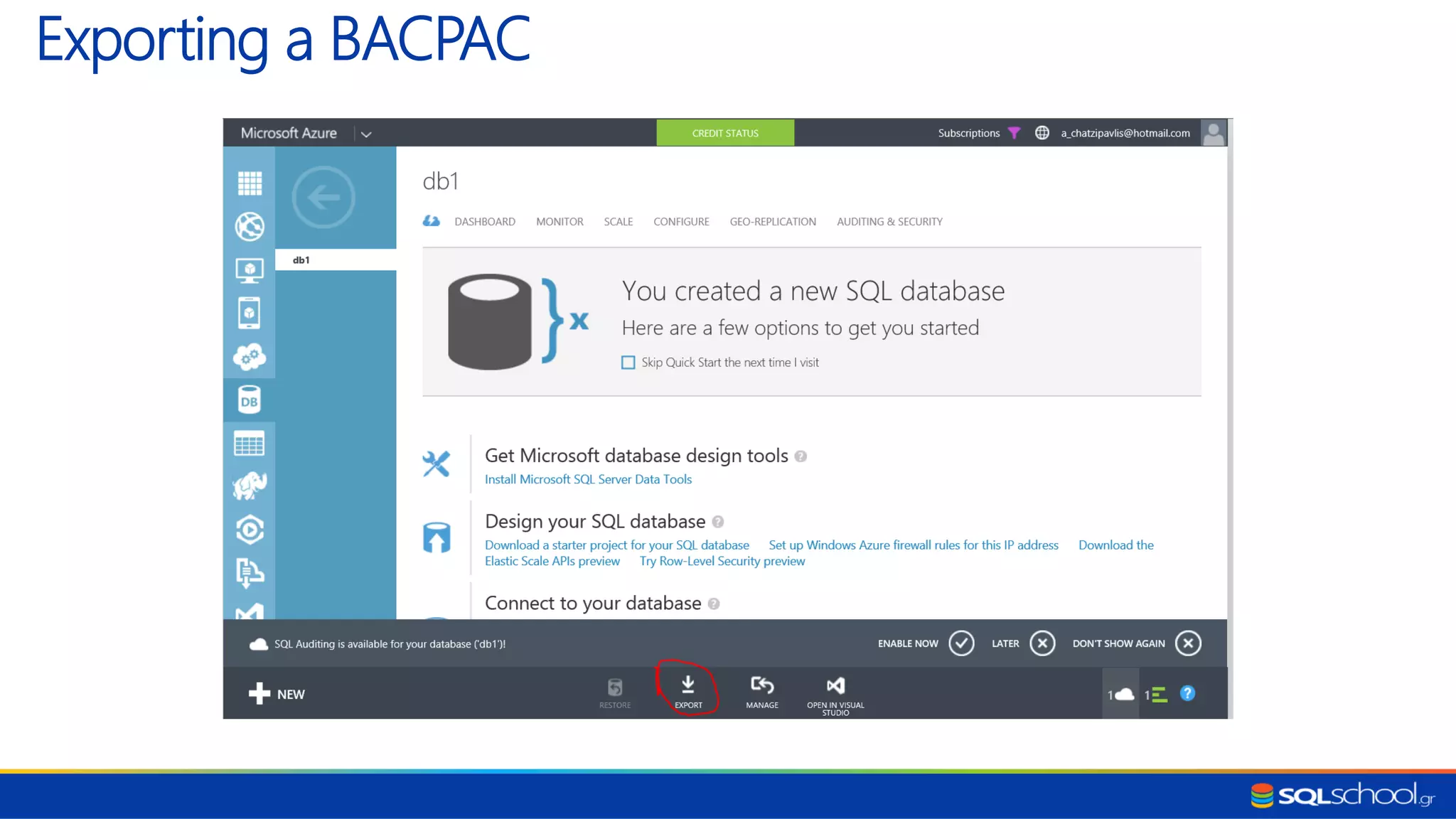Open Install Microsoft SQL Server Data Tools link
This screenshot has width=1456, height=819.
click(588, 479)
